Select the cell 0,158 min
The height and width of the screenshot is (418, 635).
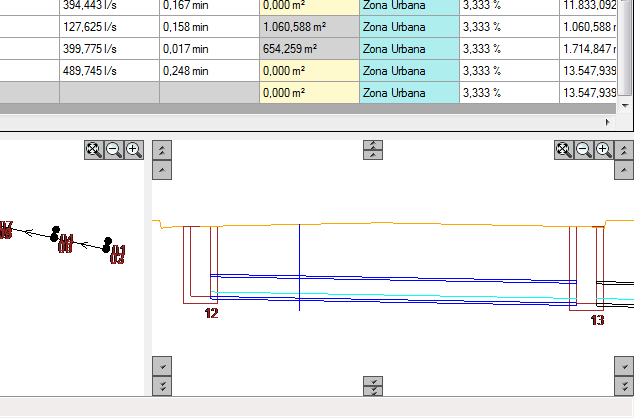tap(209, 27)
